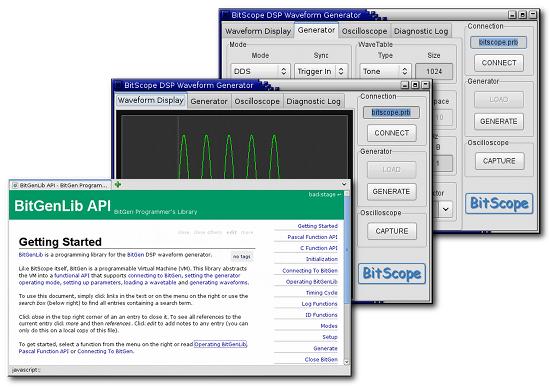Open the browser tab list chevron
Screen dimensions: 550x388
coord(344,184)
